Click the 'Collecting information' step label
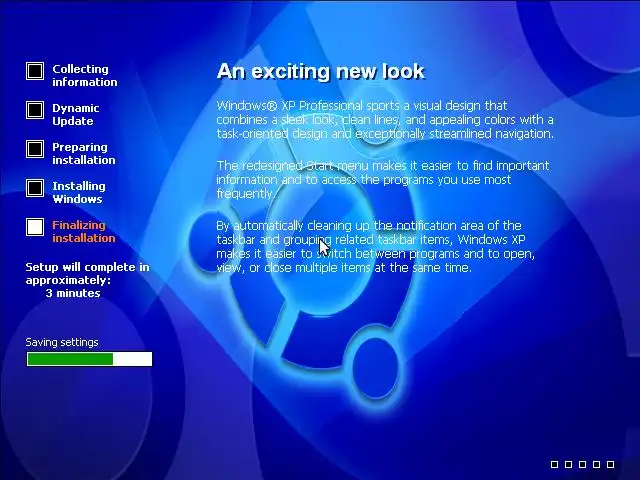The width and height of the screenshot is (640, 480). tap(84, 76)
